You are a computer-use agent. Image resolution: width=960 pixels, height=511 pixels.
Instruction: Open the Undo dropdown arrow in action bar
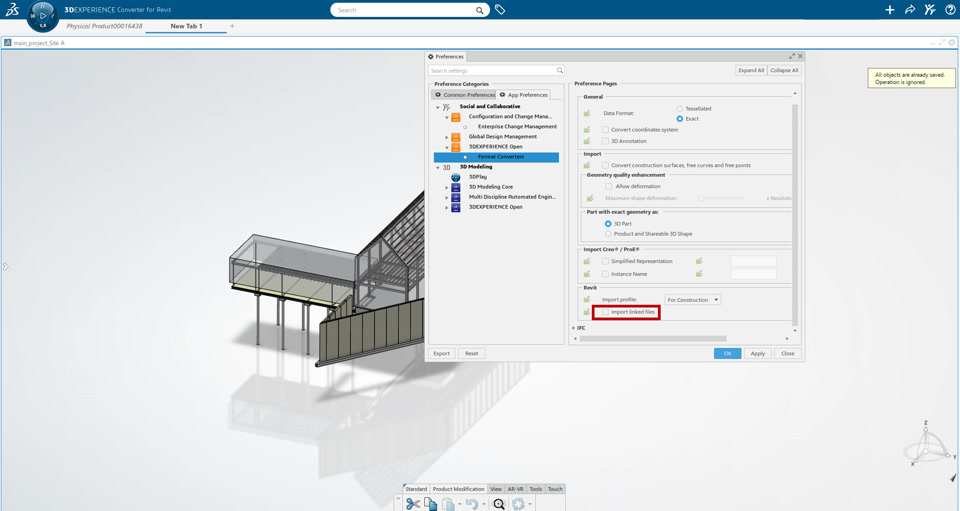(484, 505)
